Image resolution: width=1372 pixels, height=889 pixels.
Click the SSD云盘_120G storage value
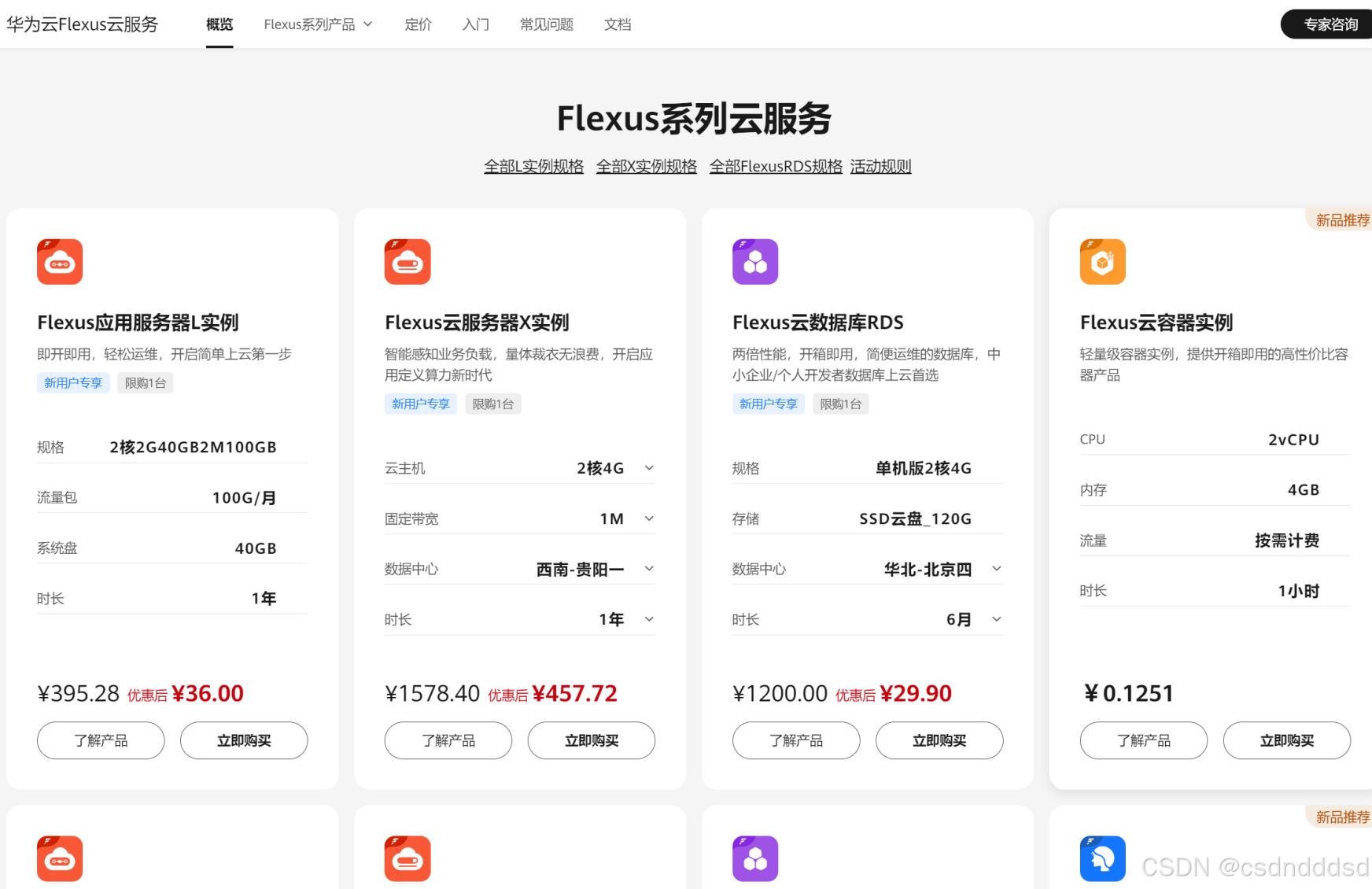[916, 518]
